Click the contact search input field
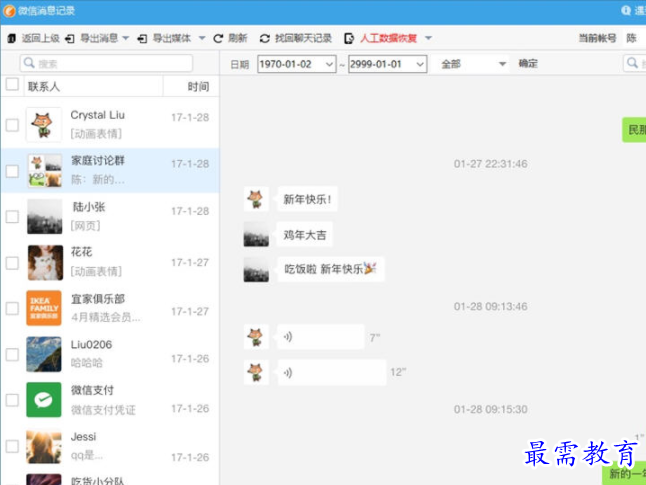 tap(106, 63)
